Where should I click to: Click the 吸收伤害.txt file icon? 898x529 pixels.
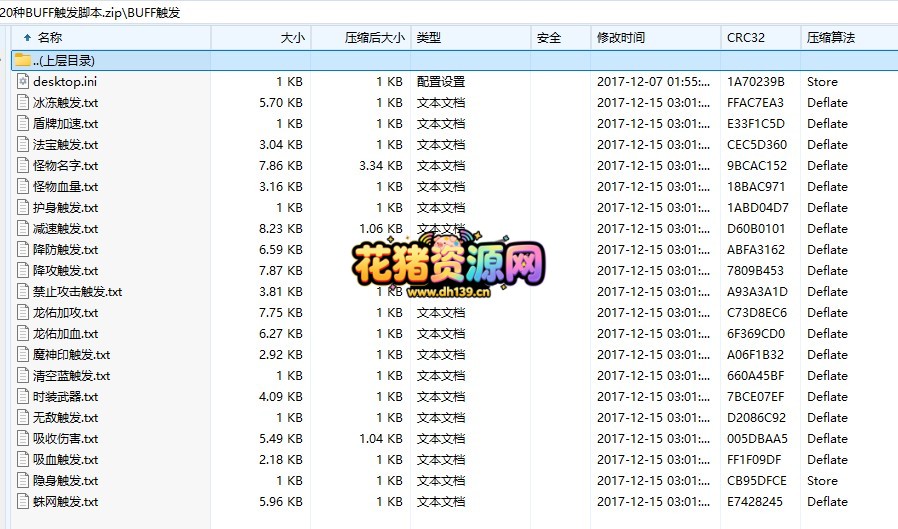[22, 439]
